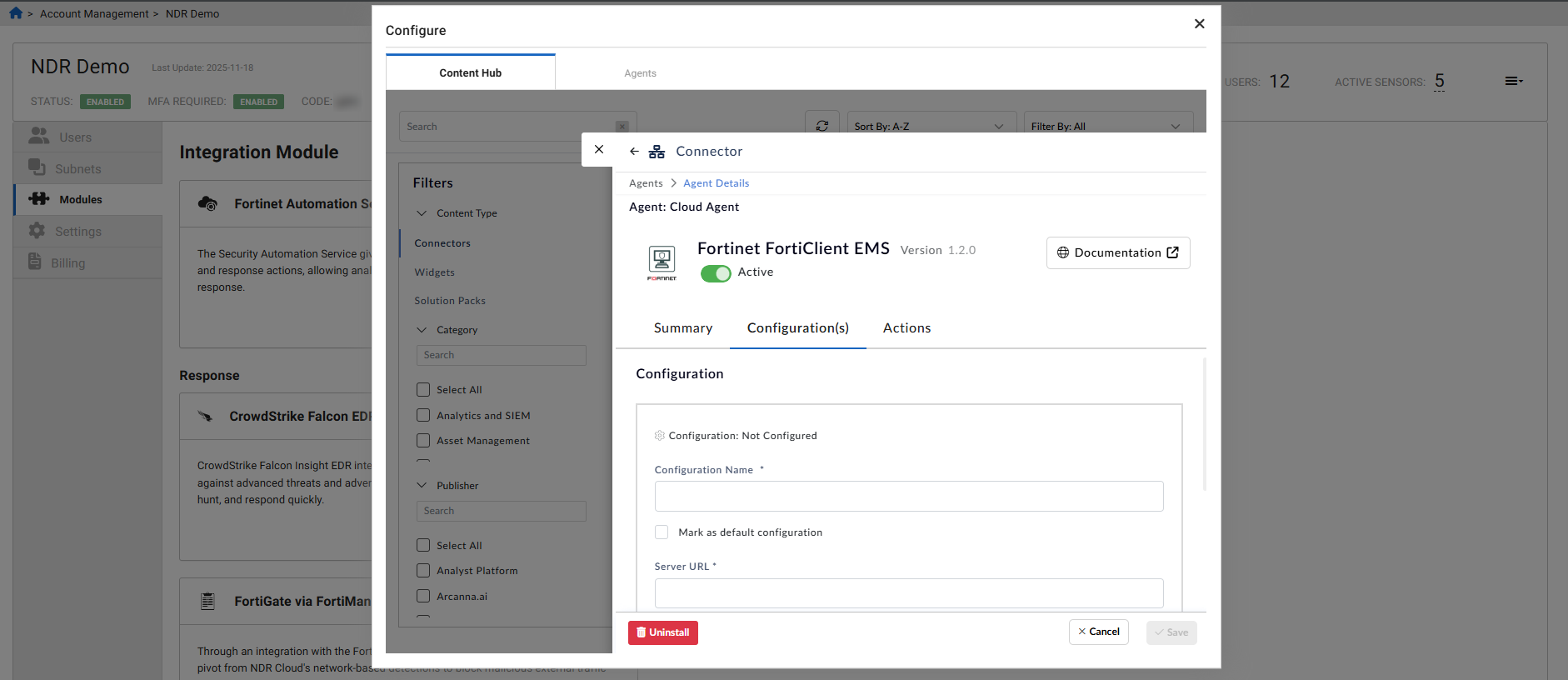This screenshot has height=680, width=1568.
Task: Click the active sensors count 5
Action: tap(1440, 81)
